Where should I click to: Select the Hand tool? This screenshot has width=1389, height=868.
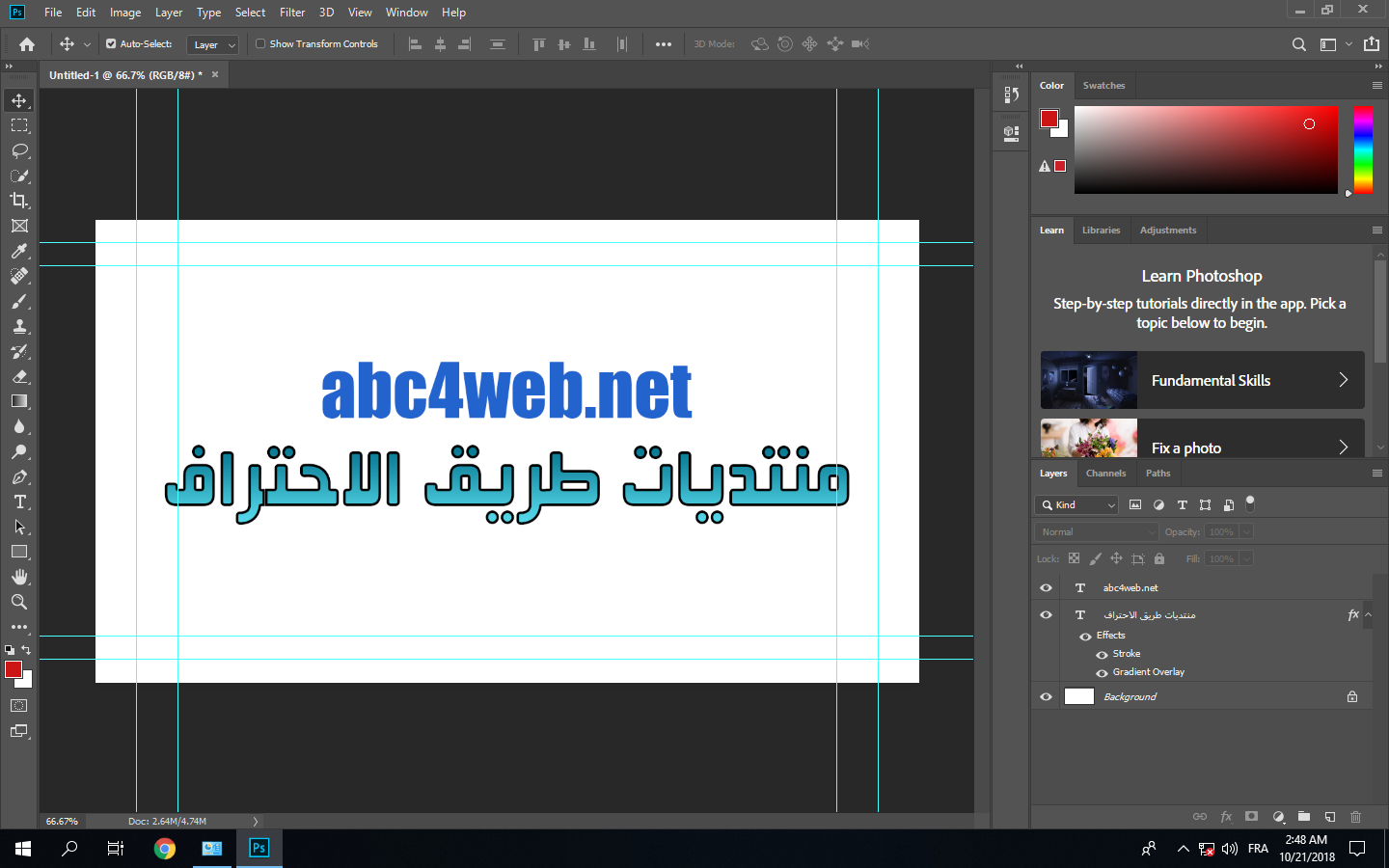point(19,577)
